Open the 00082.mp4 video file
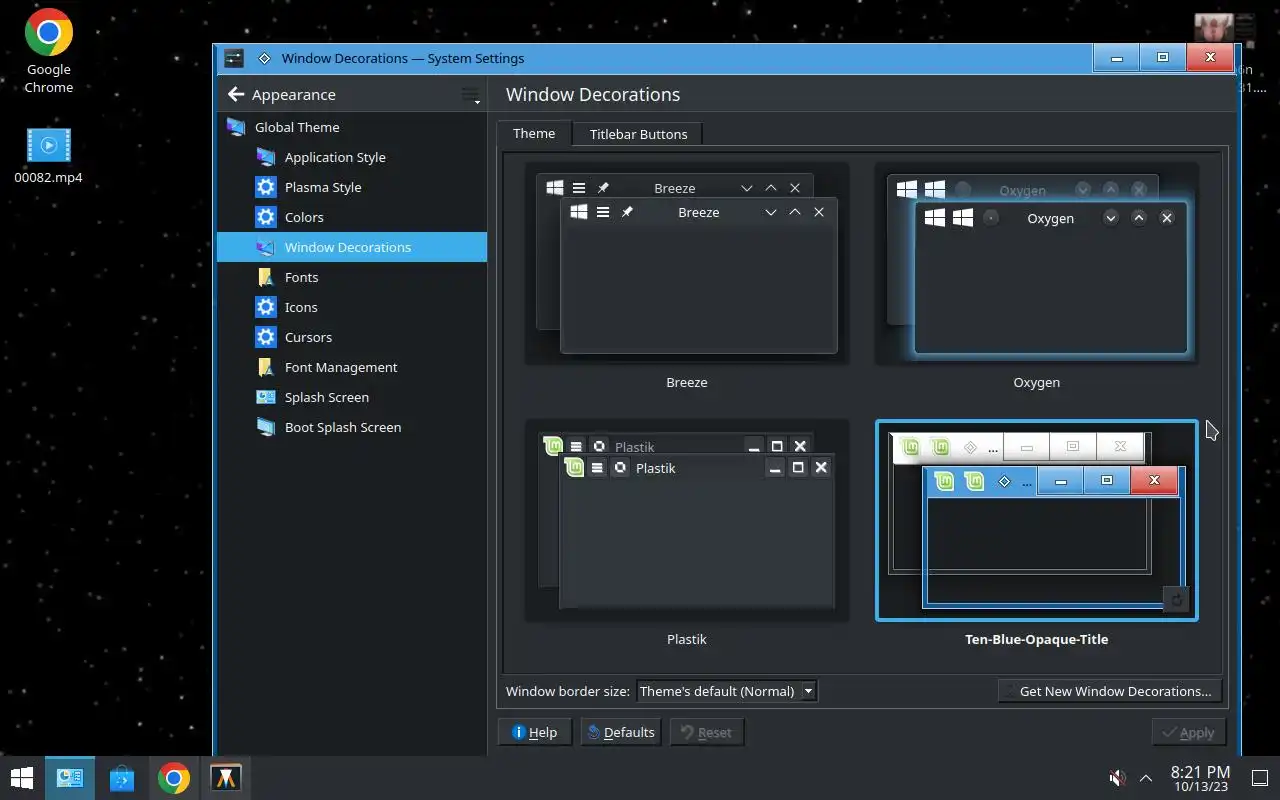Screen dimensions: 1280x800 tap(48, 157)
